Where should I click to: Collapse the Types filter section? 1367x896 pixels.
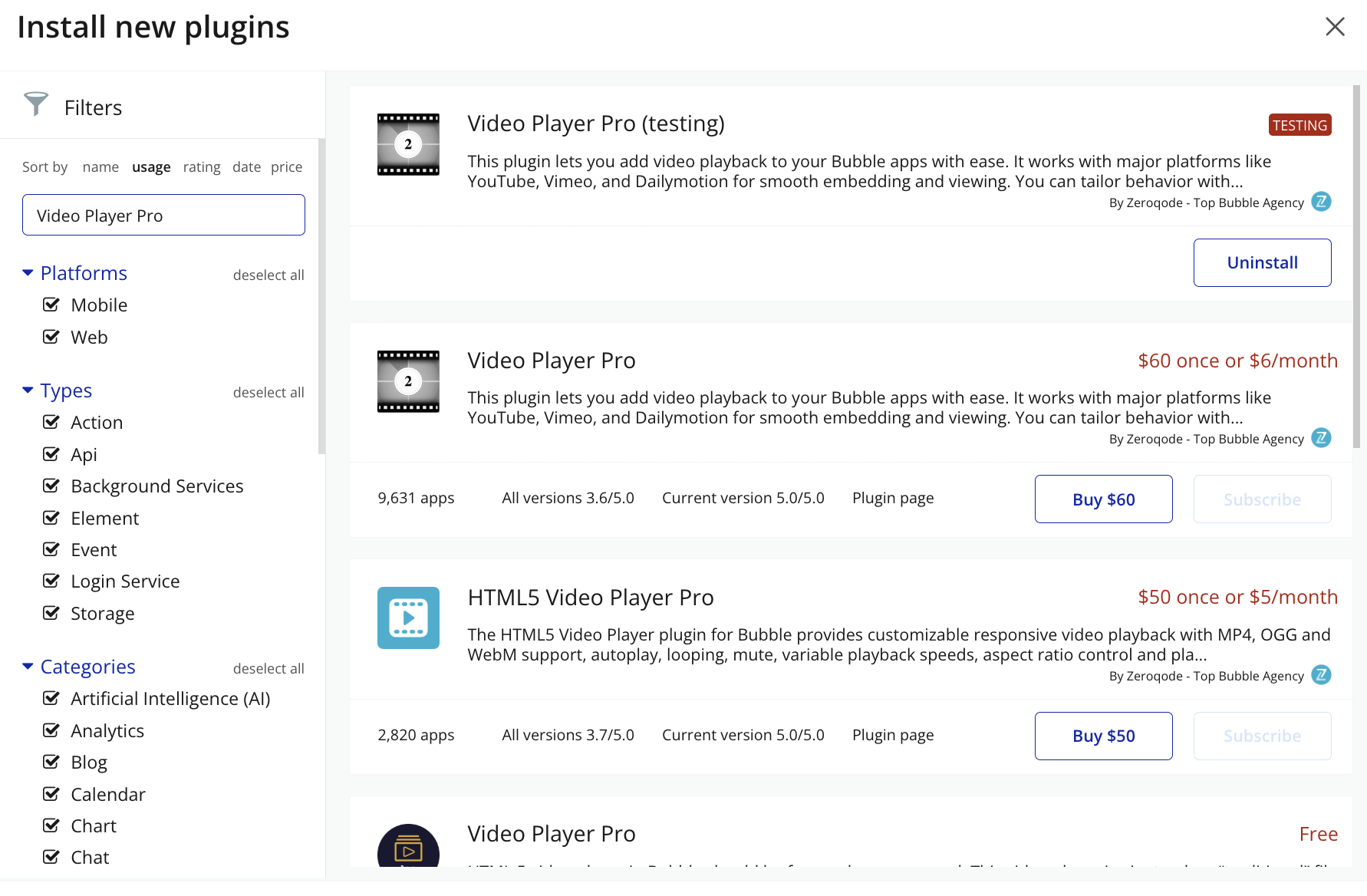[28, 390]
